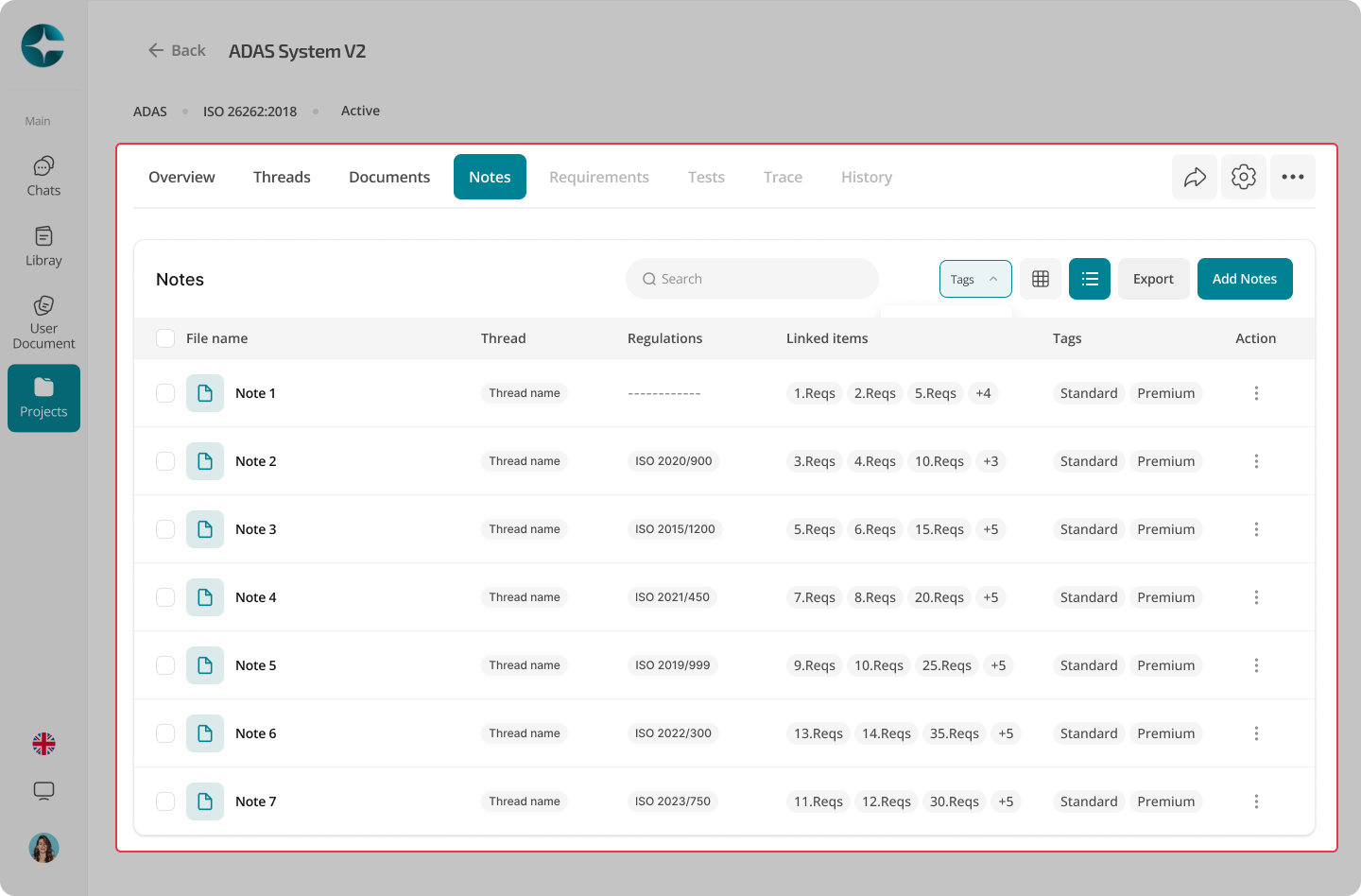Tick the checkbox for Note 1

[165, 393]
